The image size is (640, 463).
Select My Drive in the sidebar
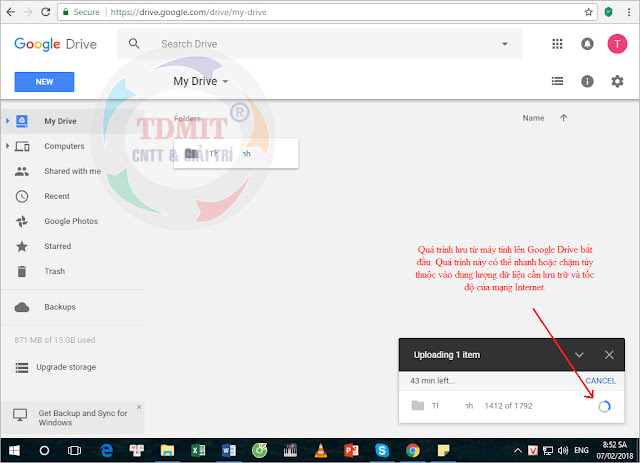73,121
